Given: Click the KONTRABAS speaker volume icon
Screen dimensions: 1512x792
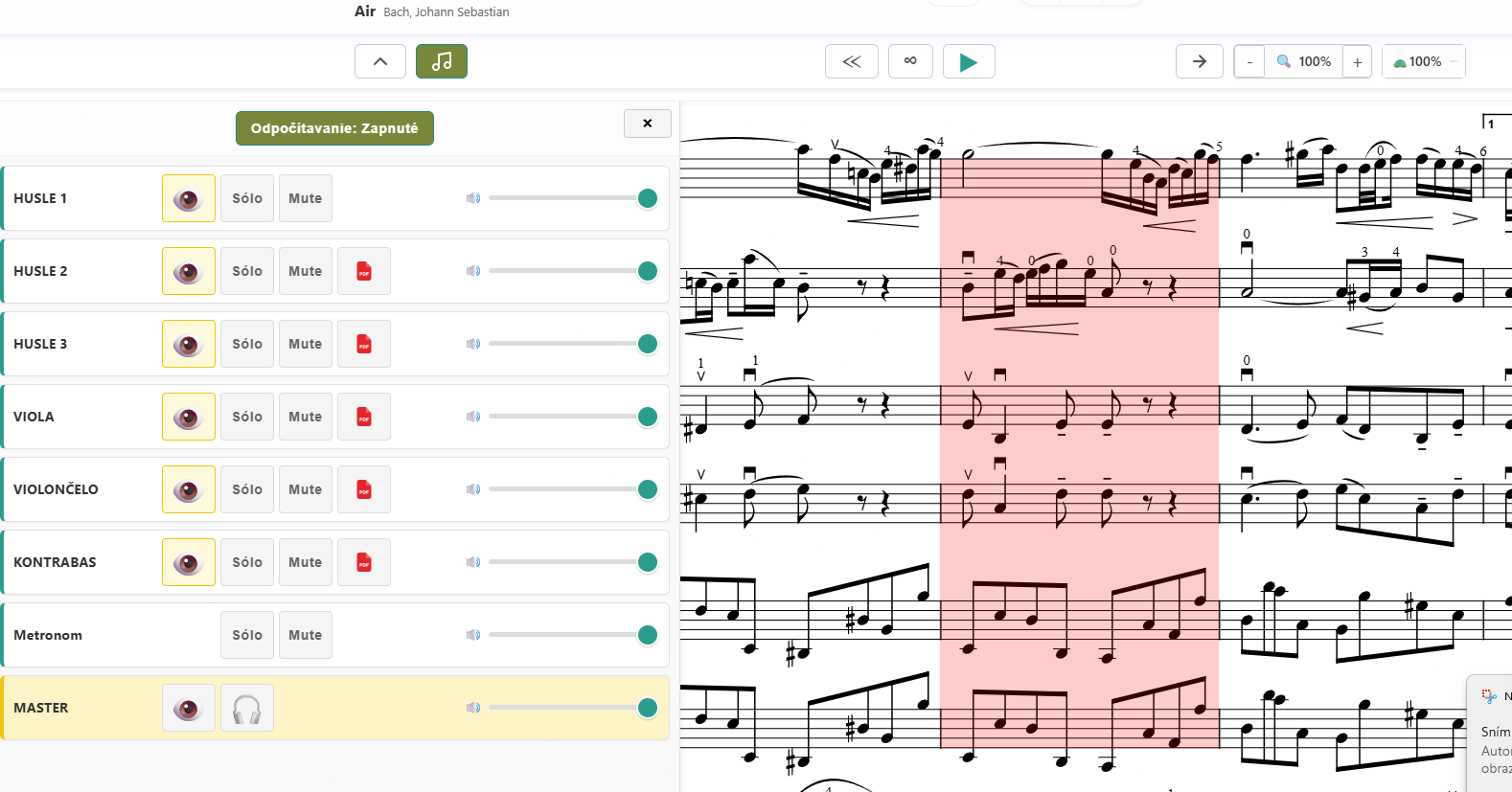Looking at the screenshot, I should tap(473, 562).
